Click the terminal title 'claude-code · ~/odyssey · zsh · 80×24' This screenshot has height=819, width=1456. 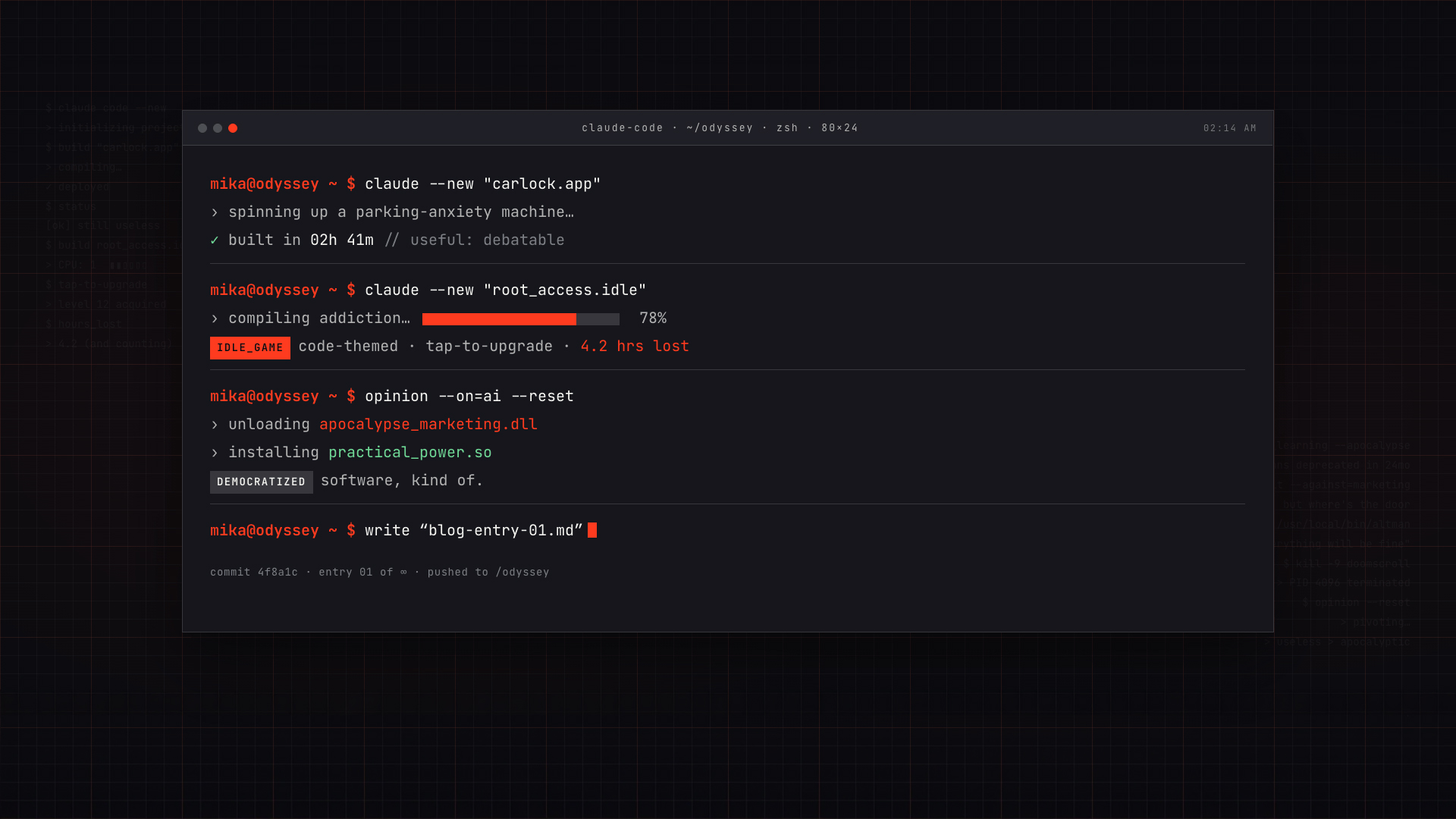(x=720, y=128)
